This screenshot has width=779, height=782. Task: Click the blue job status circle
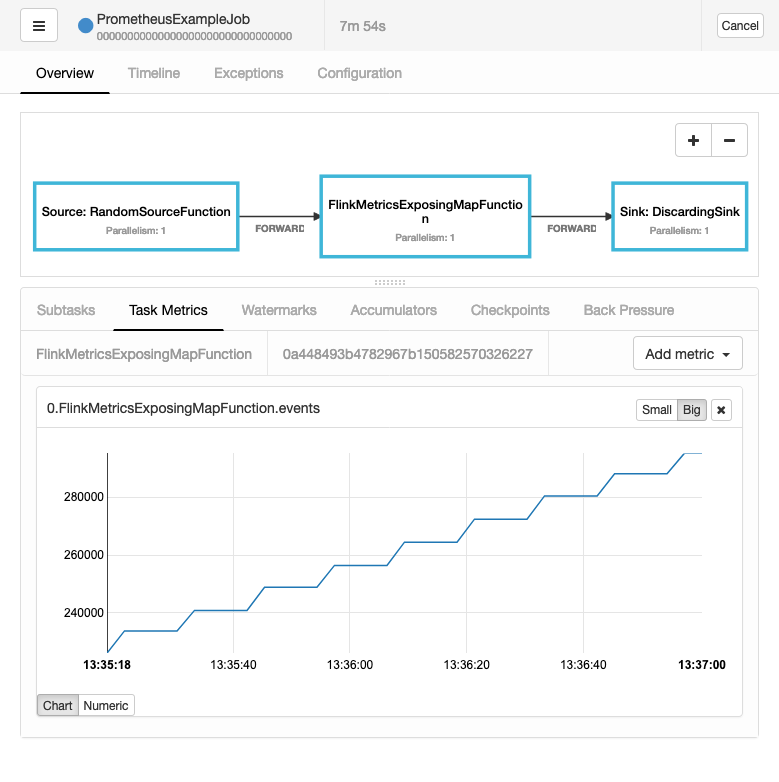[x=86, y=24]
